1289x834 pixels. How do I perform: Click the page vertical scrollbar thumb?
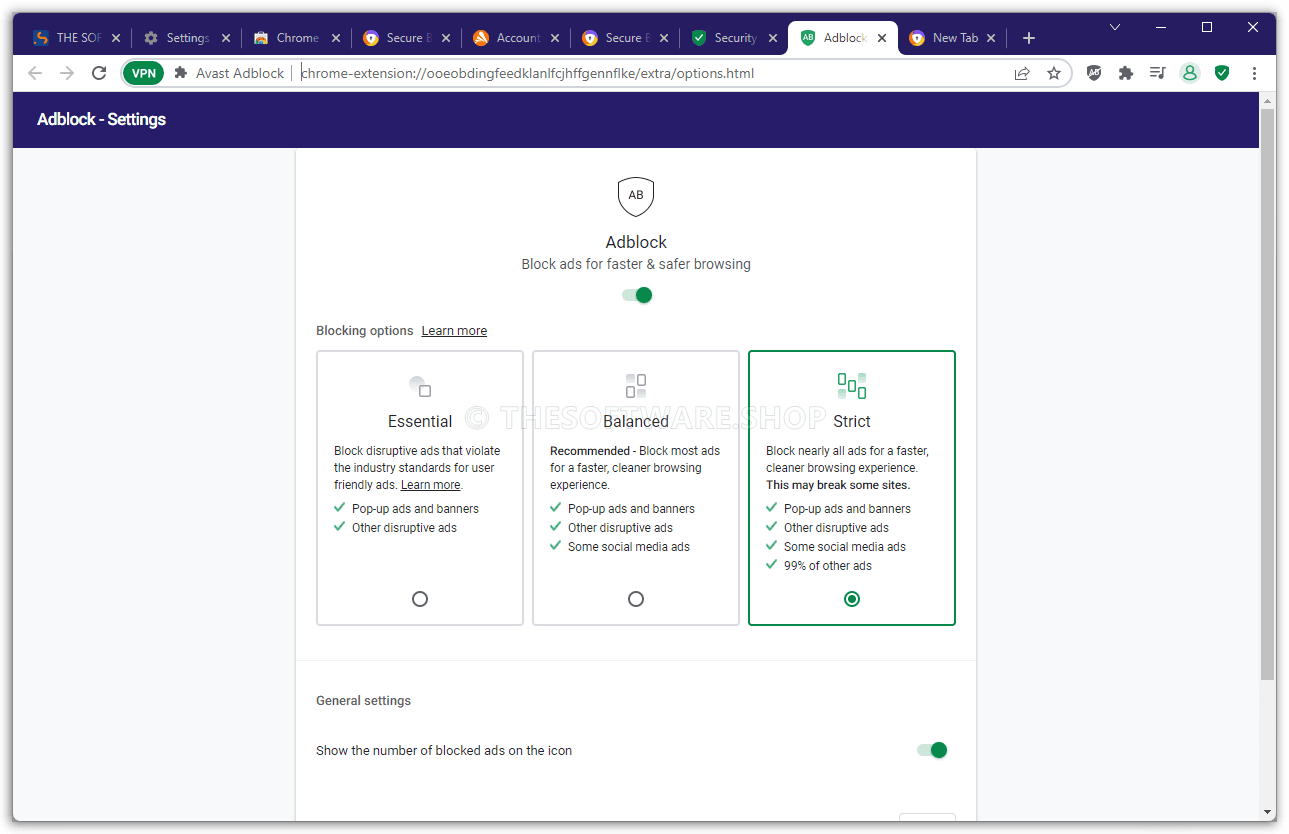pyautogui.click(x=1267, y=395)
